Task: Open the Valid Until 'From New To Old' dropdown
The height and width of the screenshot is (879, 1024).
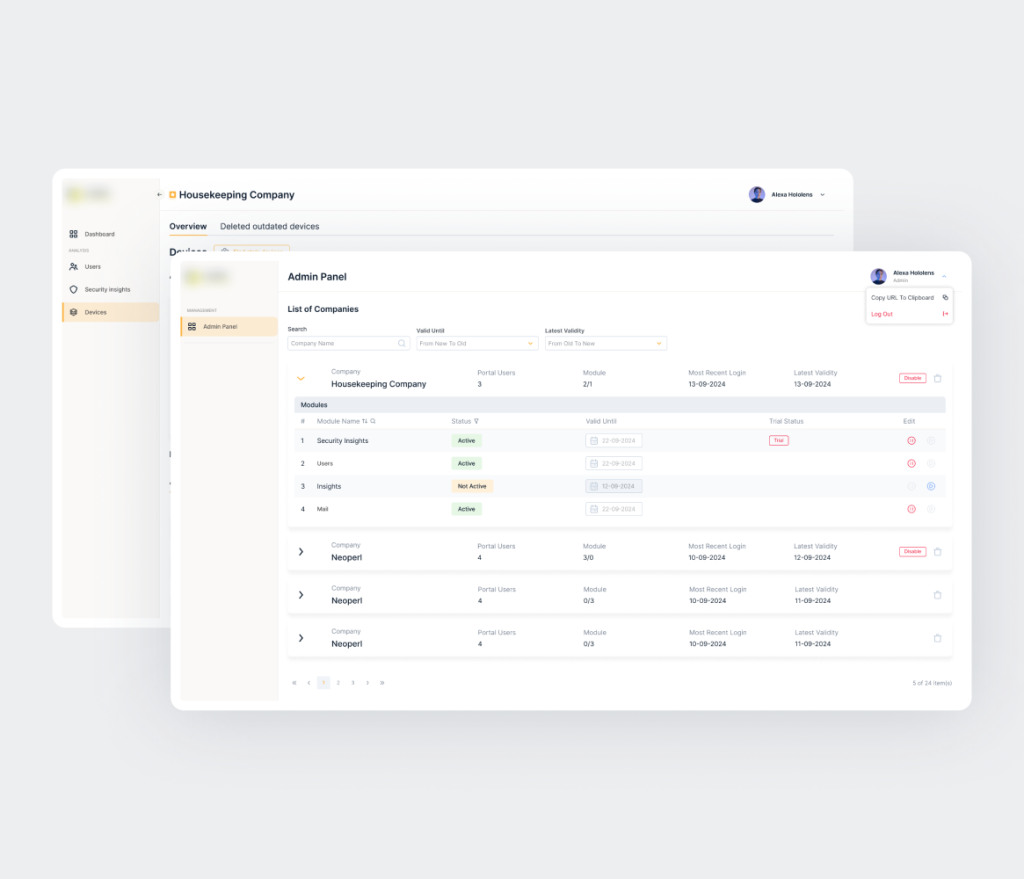Action: click(477, 342)
